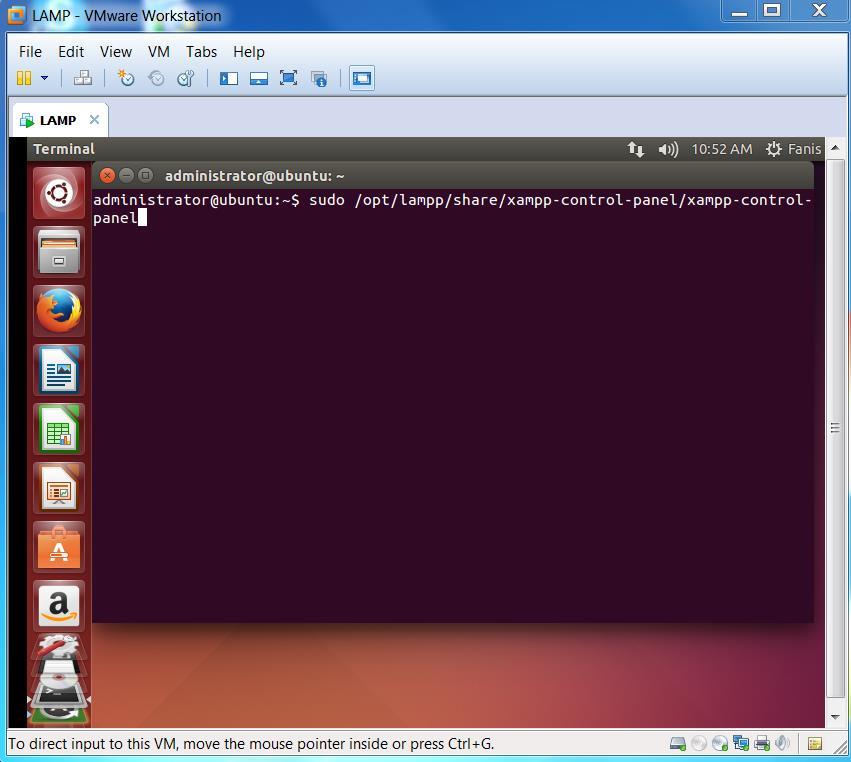Toggle the thumbnail bar view
This screenshot has width=851, height=762.
(259, 78)
